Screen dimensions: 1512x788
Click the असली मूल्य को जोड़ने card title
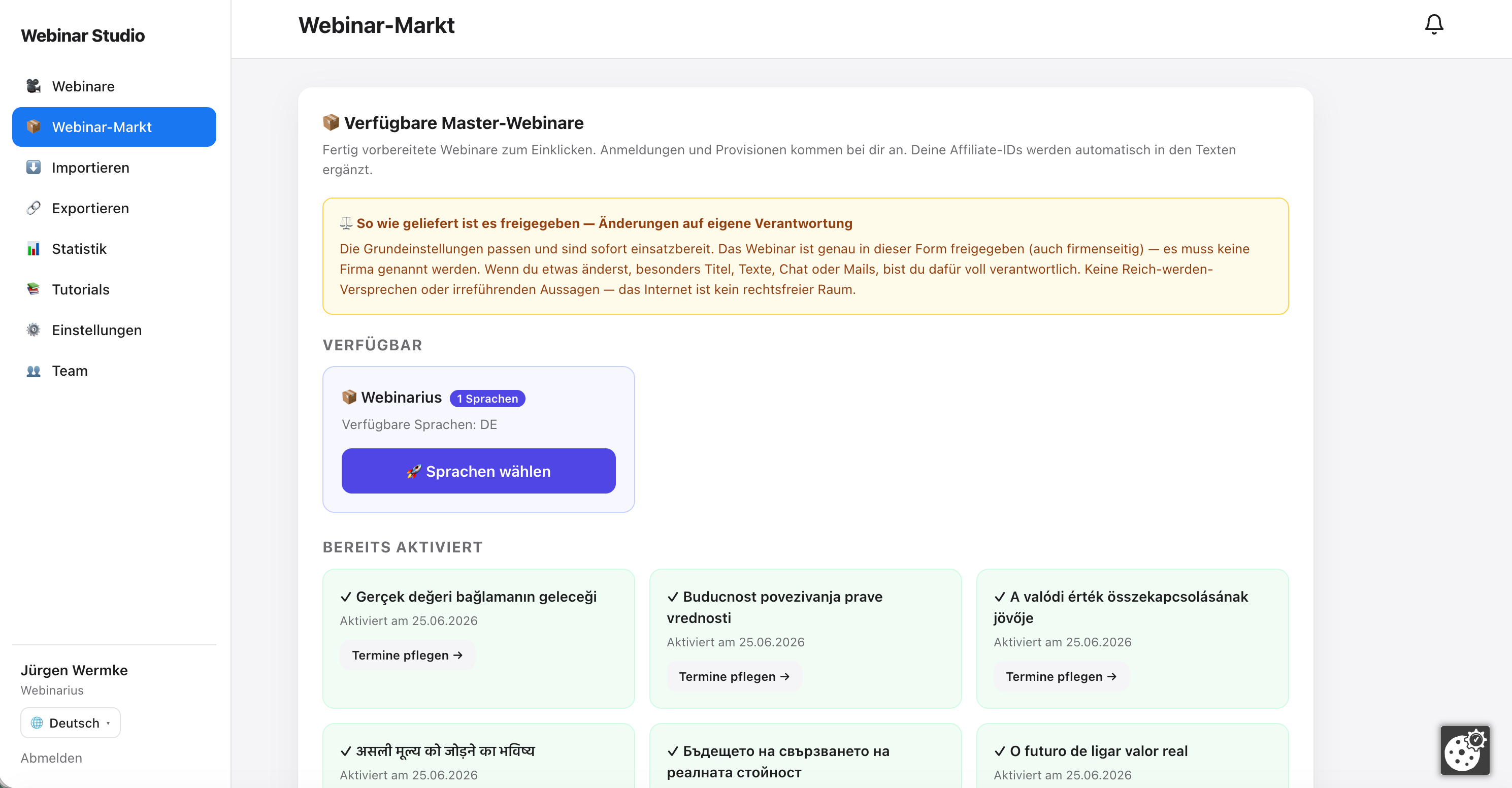(x=445, y=751)
